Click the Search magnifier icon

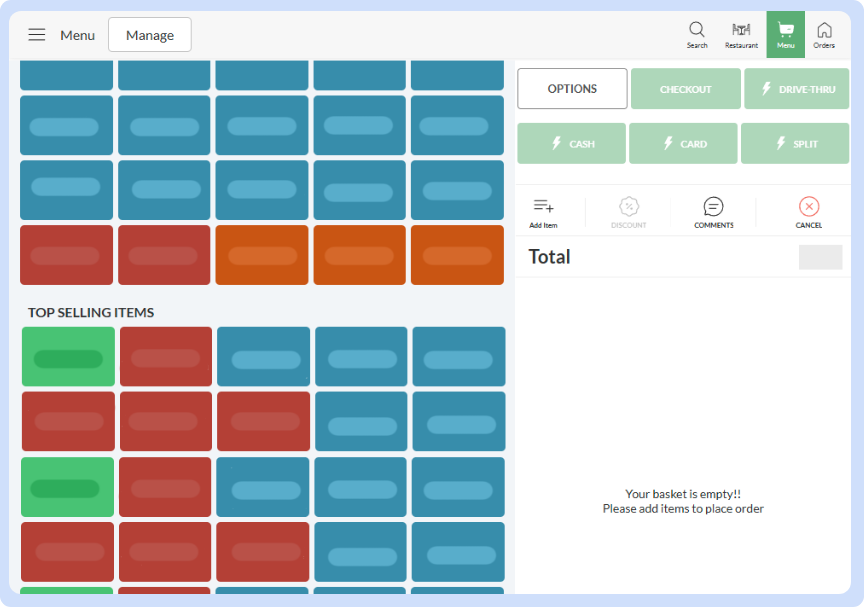coord(697,30)
